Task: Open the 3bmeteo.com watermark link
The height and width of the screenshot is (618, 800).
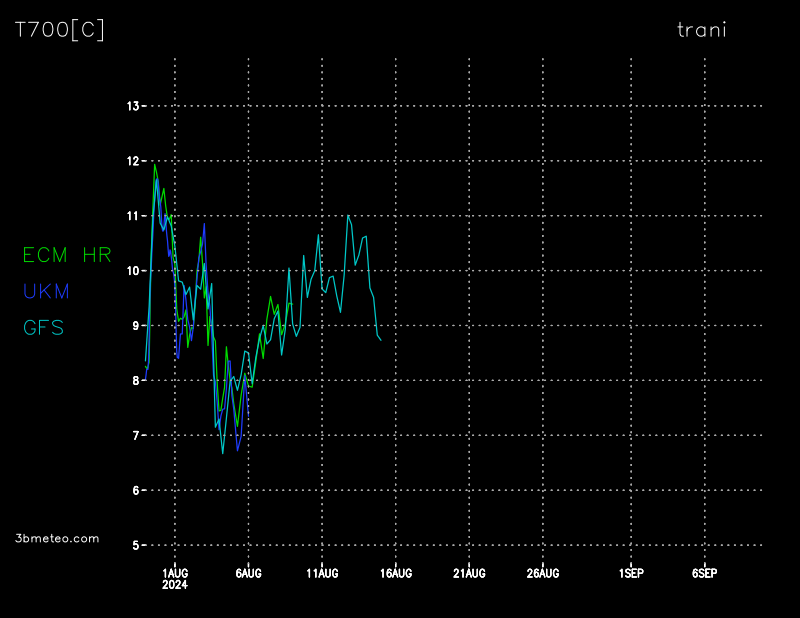Action: (57, 538)
